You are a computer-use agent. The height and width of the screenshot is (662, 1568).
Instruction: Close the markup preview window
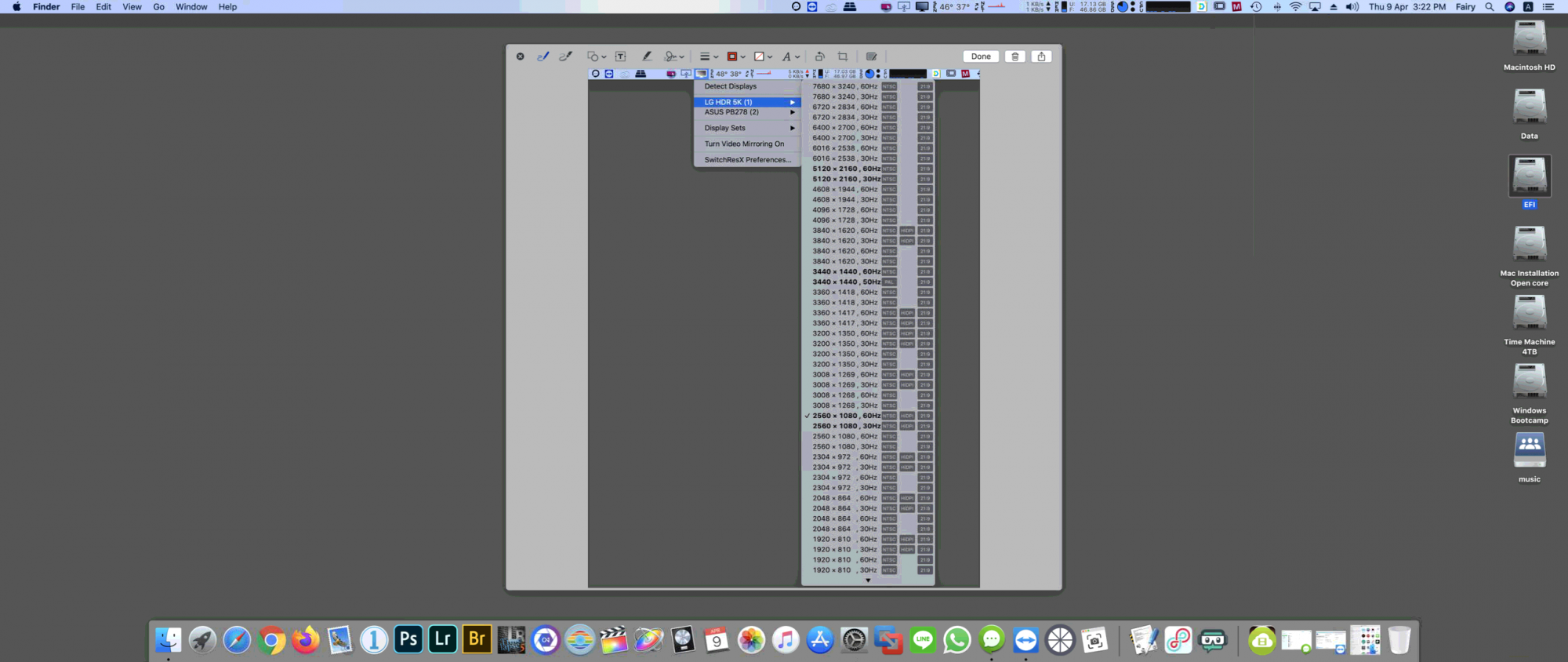(x=520, y=56)
